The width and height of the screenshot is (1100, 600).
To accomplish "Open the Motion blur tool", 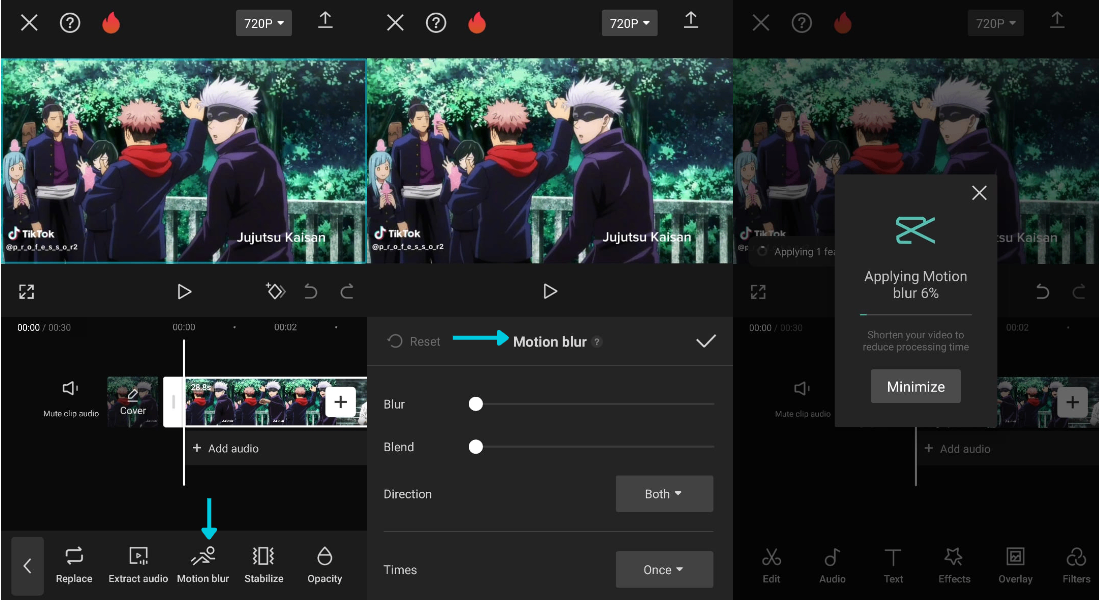I will (x=203, y=566).
